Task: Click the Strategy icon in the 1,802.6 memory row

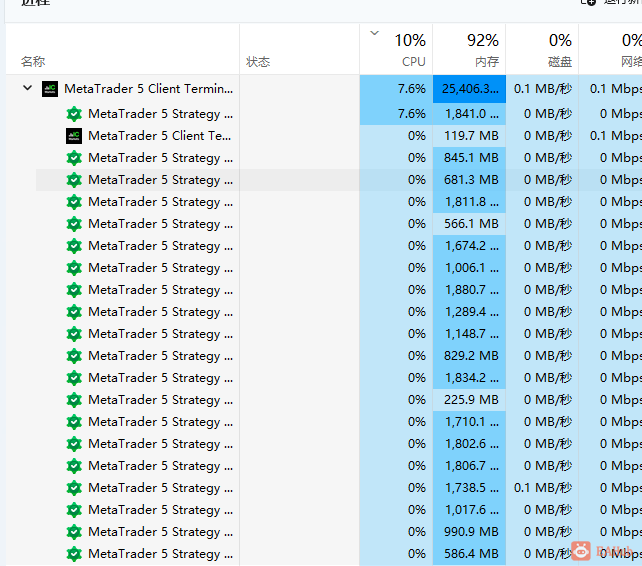Action: (x=74, y=444)
